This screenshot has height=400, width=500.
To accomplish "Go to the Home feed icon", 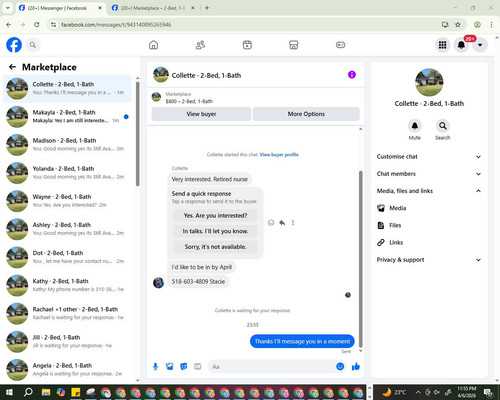I will (153, 45).
